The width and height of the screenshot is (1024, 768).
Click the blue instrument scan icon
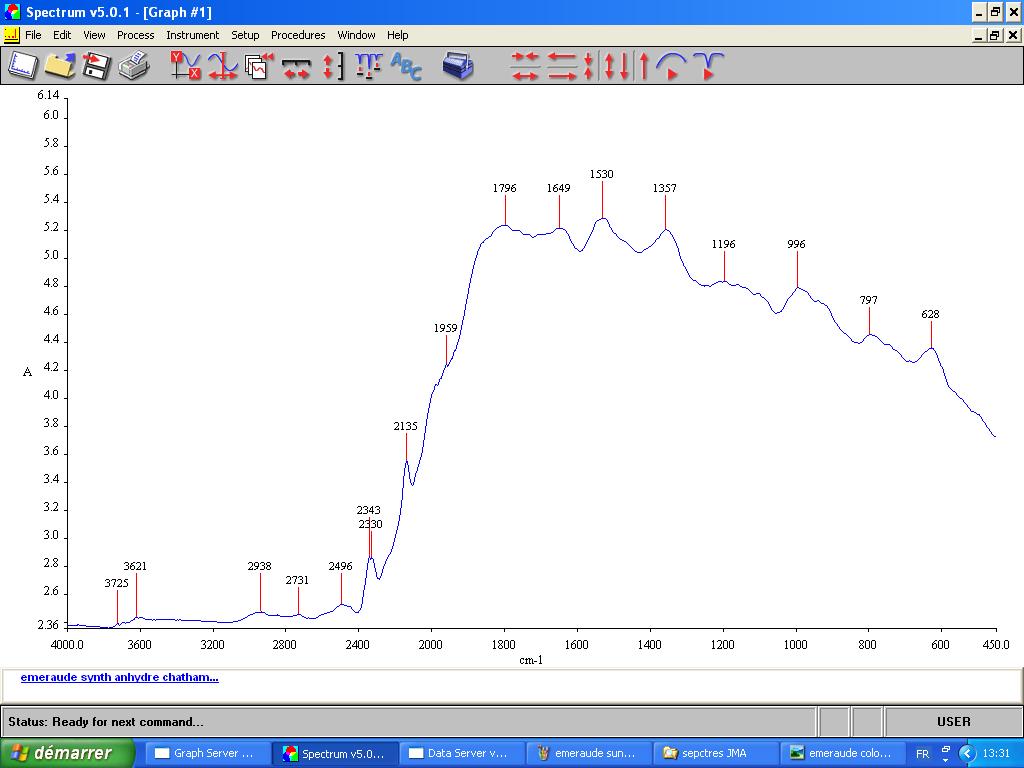pos(458,66)
